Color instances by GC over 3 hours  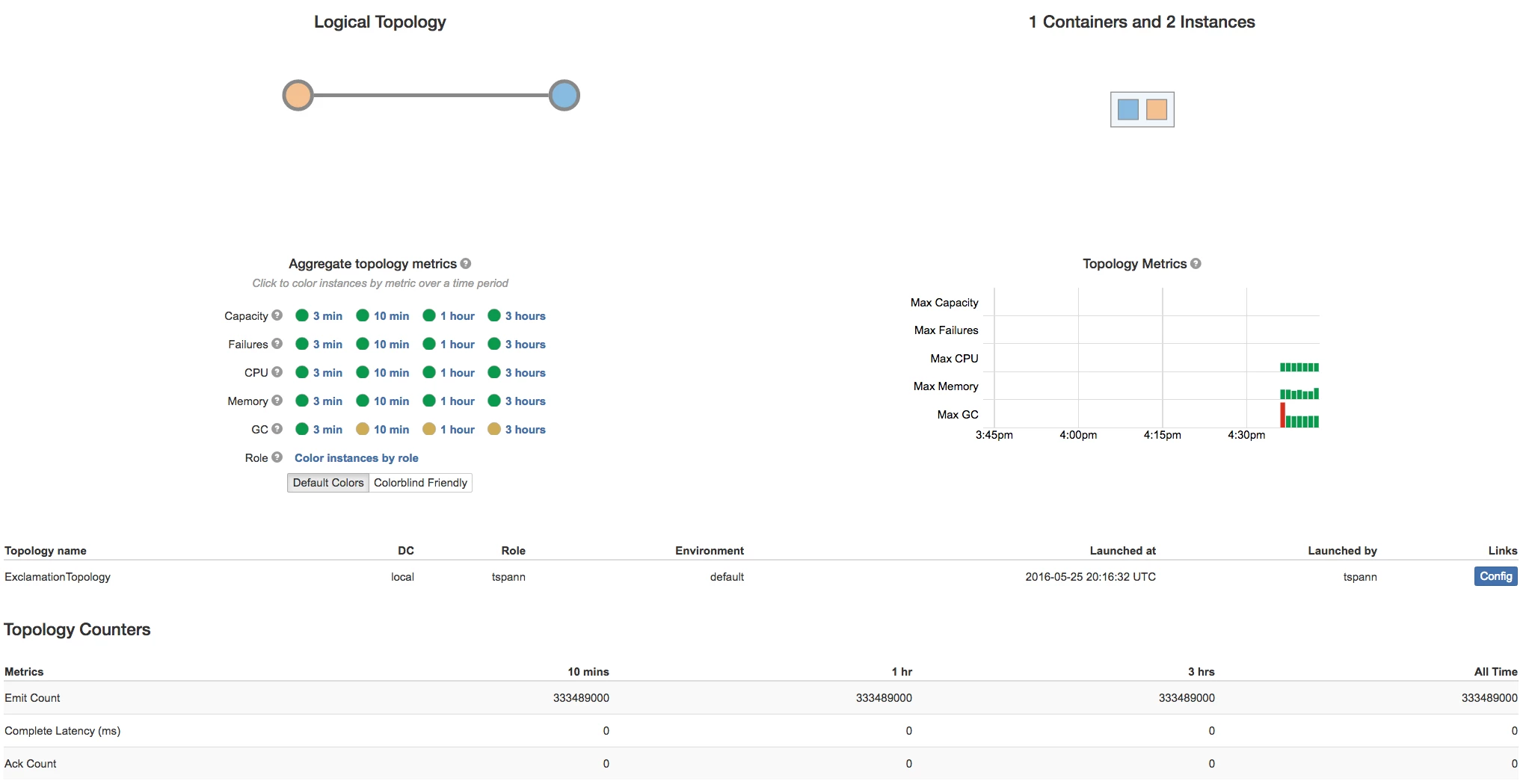point(517,430)
